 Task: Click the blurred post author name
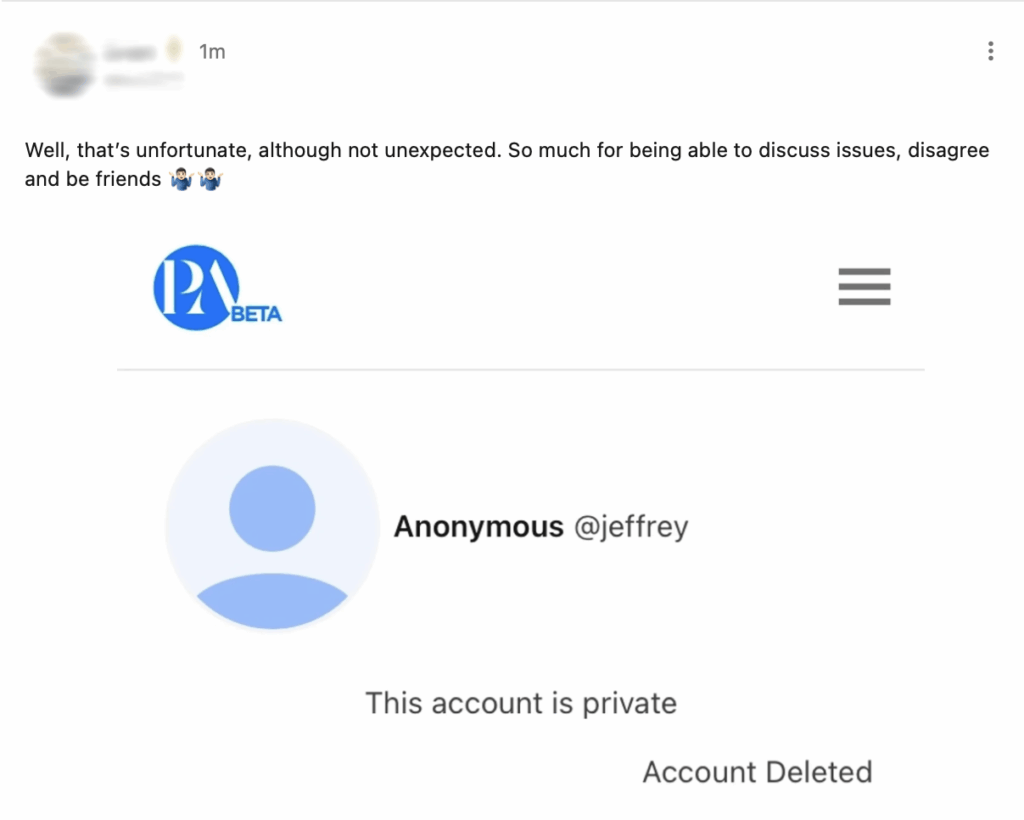coord(129,52)
